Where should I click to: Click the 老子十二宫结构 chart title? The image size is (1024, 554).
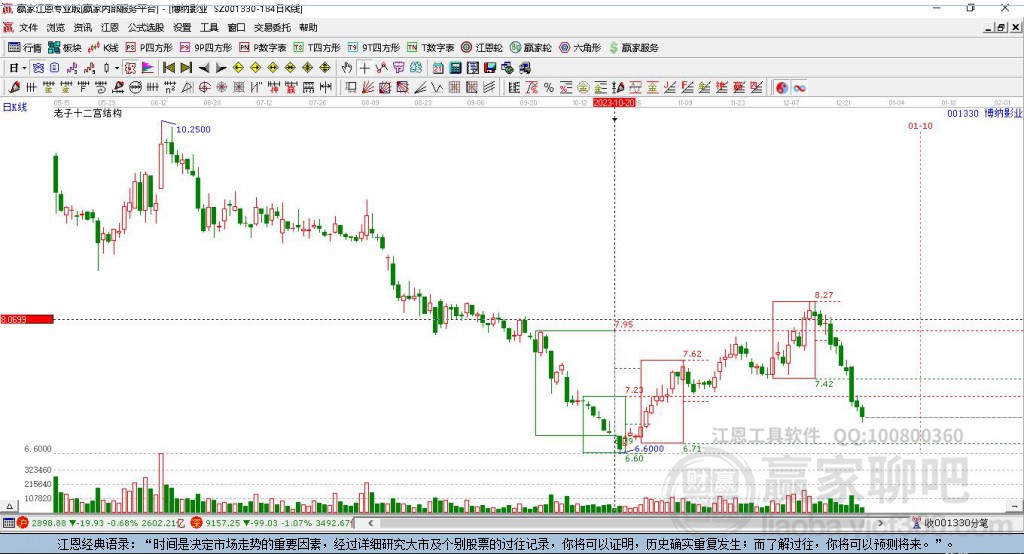[88, 113]
